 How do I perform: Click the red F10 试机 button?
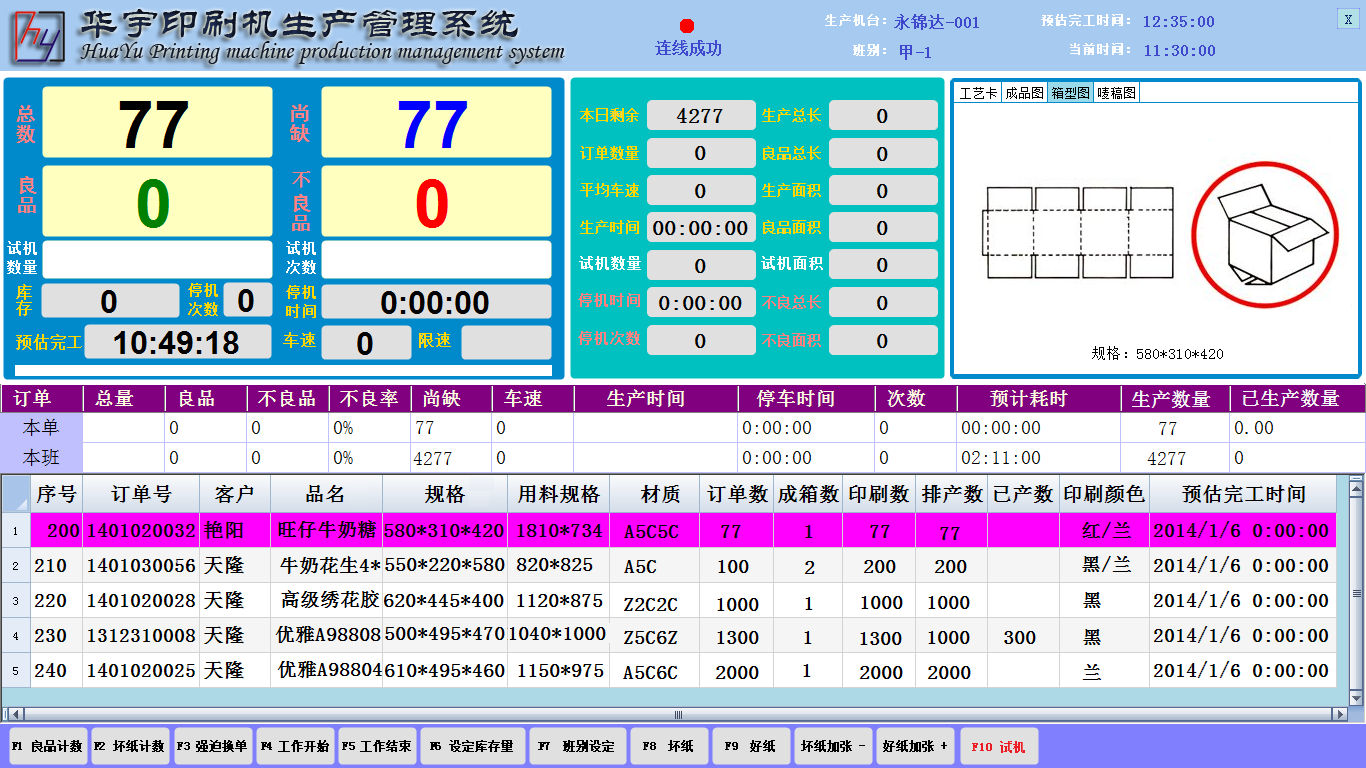pos(998,746)
